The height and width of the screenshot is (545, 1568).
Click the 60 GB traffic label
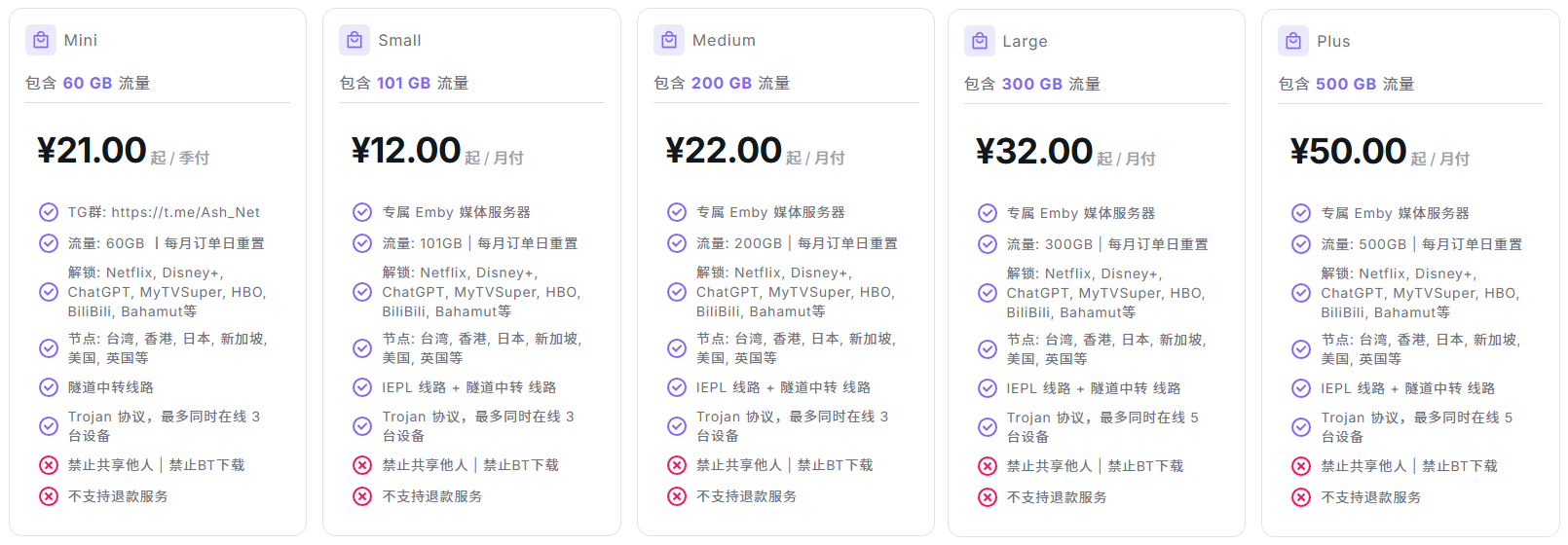[x=88, y=83]
